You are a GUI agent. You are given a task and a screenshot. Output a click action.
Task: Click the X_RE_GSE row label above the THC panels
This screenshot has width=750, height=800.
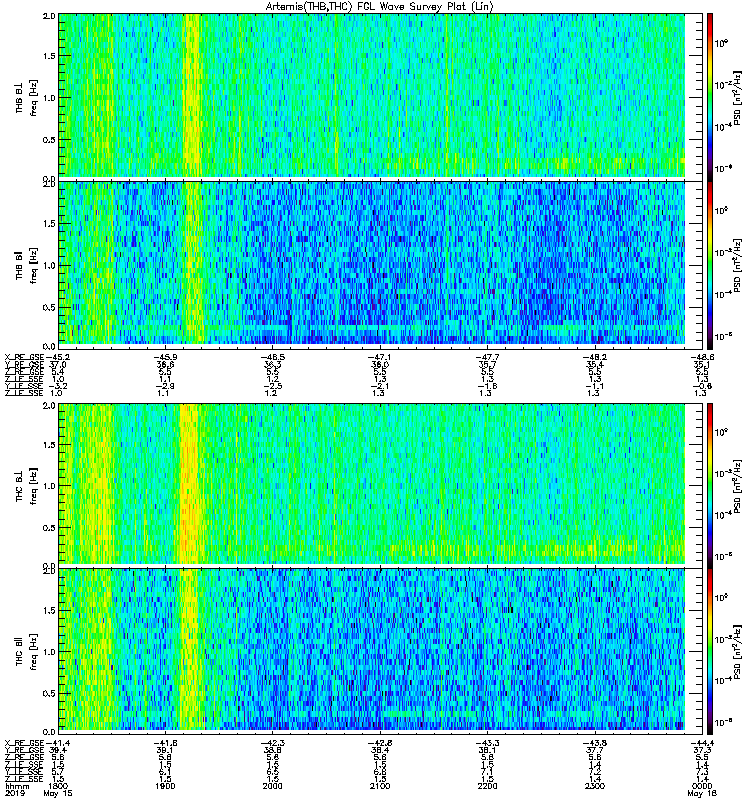[x=24, y=357]
